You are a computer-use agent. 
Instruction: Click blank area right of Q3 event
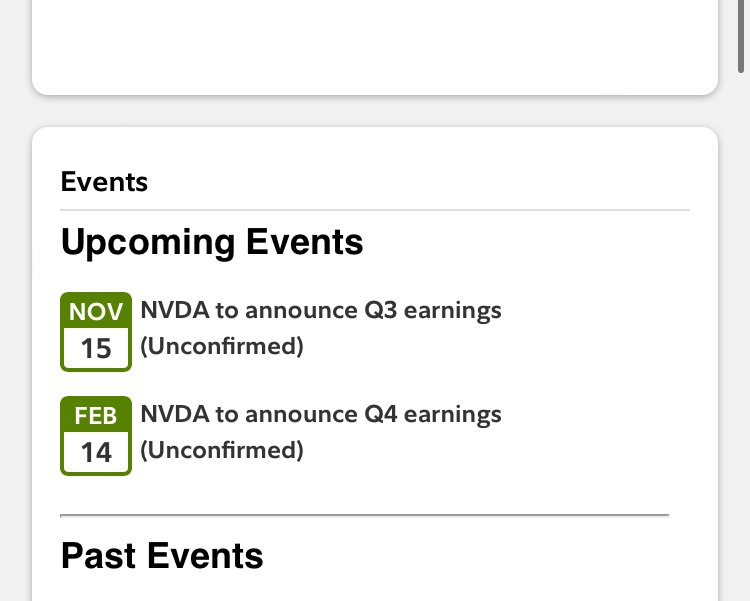tap(596, 330)
